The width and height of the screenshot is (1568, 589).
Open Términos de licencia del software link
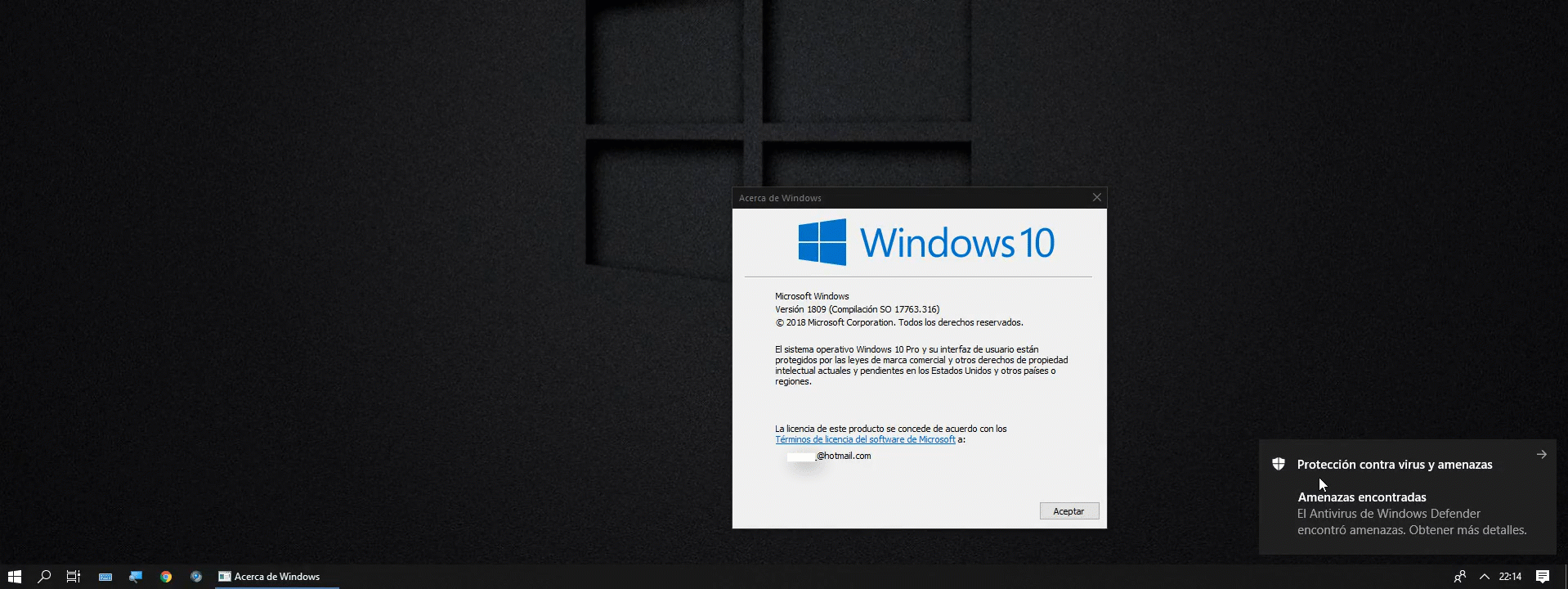[x=865, y=439]
